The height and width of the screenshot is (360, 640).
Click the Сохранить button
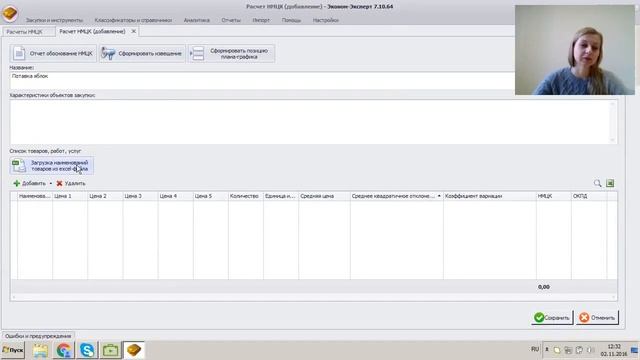pyautogui.click(x=552, y=318)
